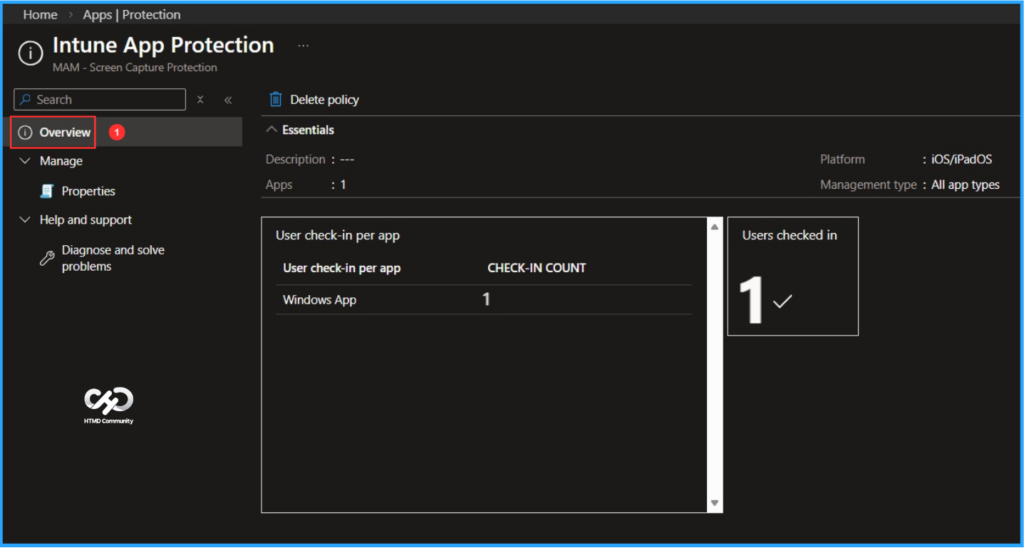Collapse the Essentials section chevron

pyautogui.click(x=272, y=129)
